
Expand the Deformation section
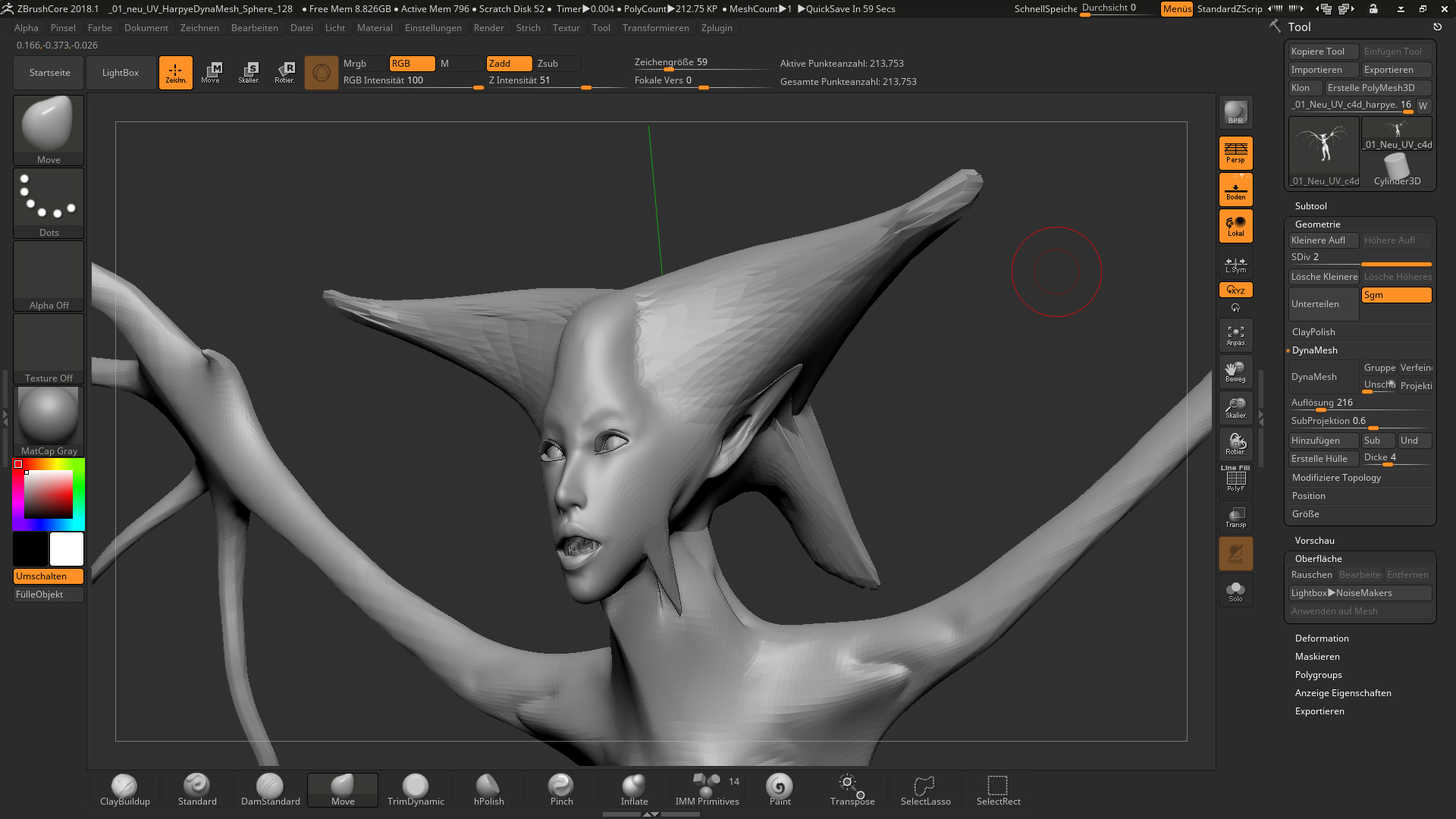pyautogui.click(x=1321, y=639)
